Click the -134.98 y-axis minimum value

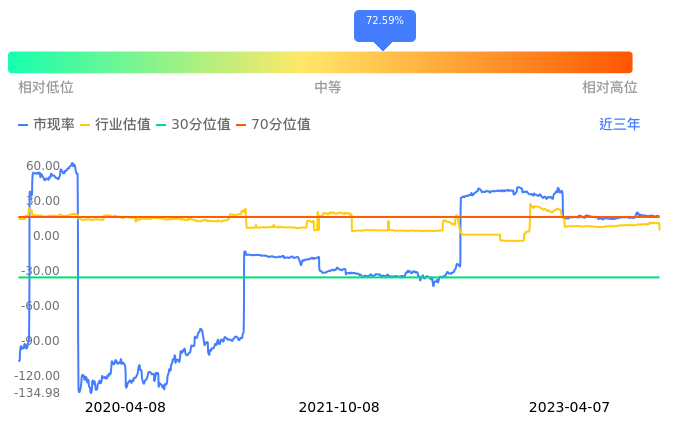pos(37,393)
